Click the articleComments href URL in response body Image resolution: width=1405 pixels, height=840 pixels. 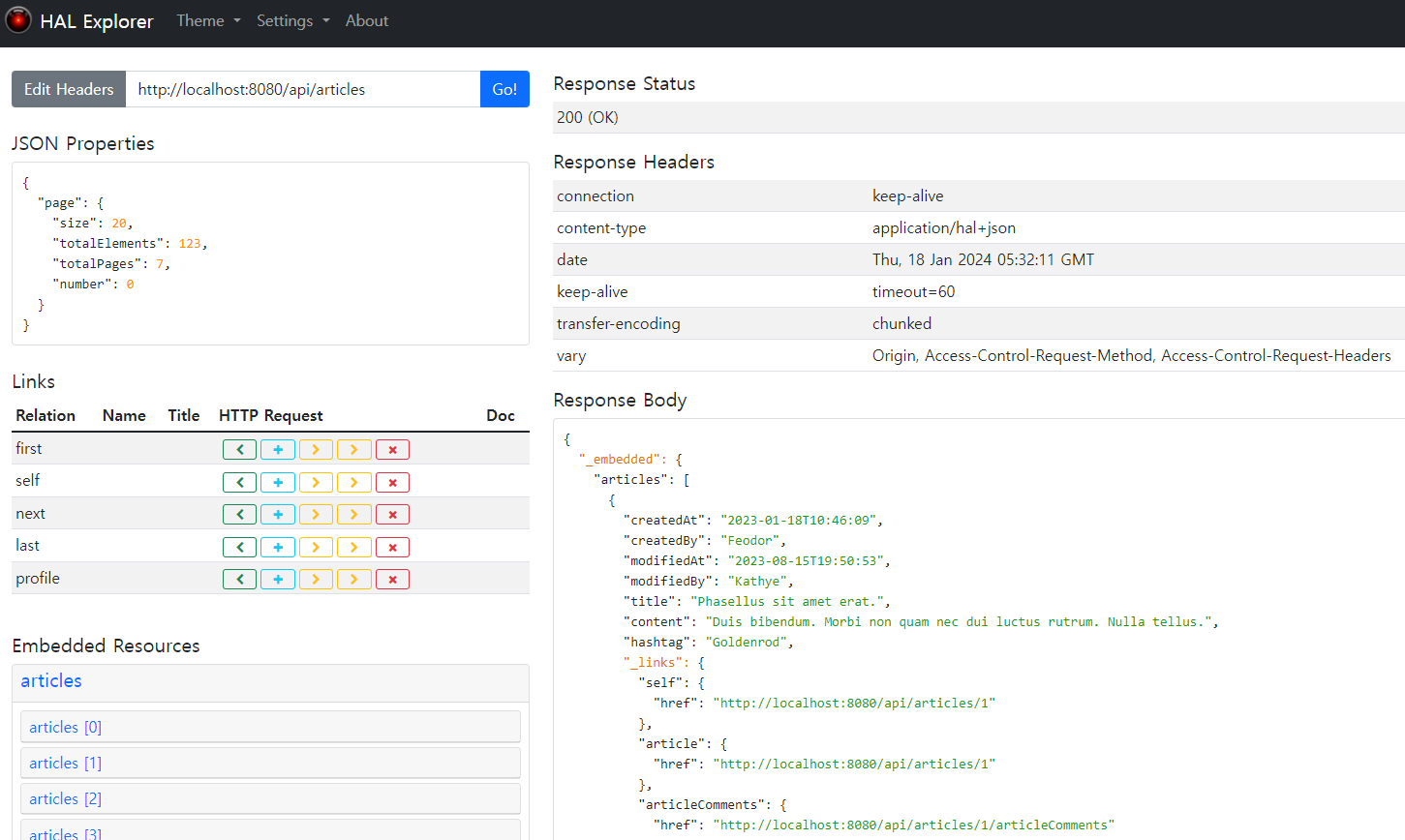(x=913, y=825)
